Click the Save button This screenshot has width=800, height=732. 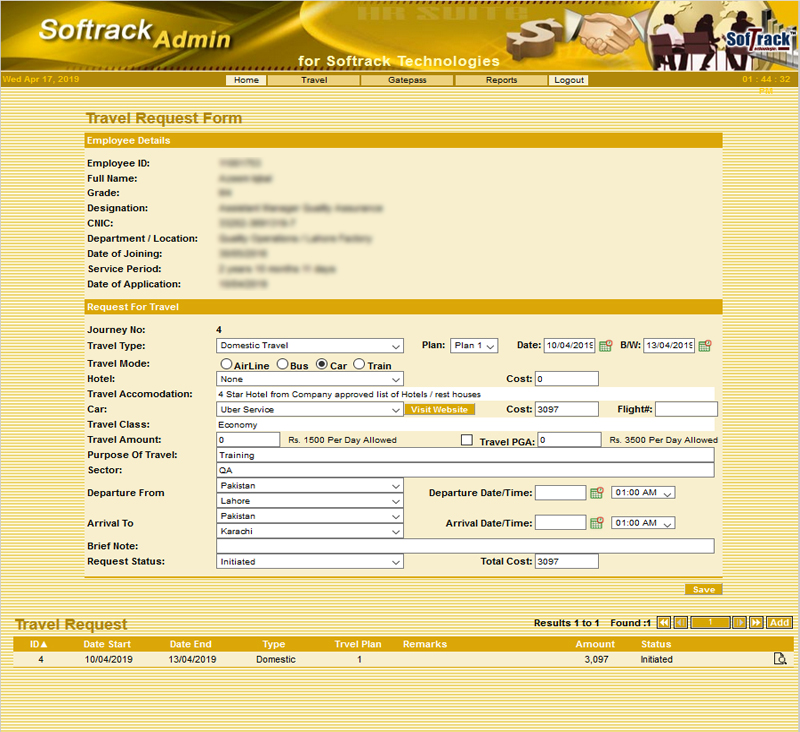click(x=703, y=589)
